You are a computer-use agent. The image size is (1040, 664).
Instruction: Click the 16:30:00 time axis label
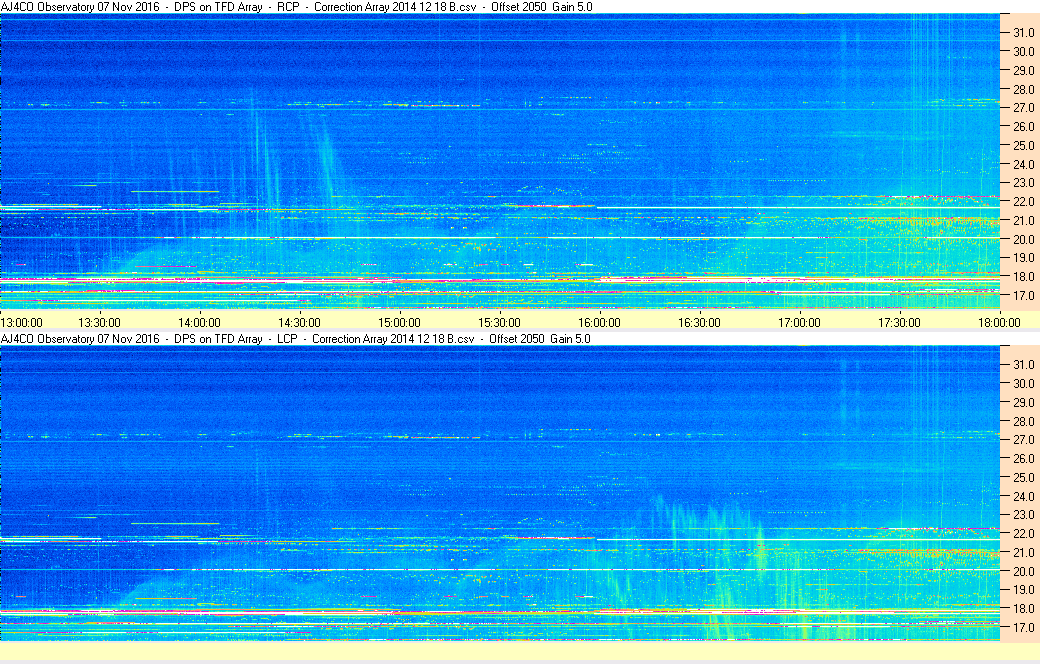699,323
